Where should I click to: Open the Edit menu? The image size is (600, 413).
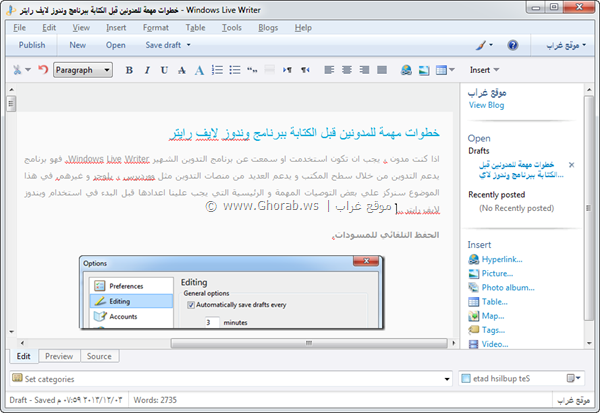tap(49, 28)
